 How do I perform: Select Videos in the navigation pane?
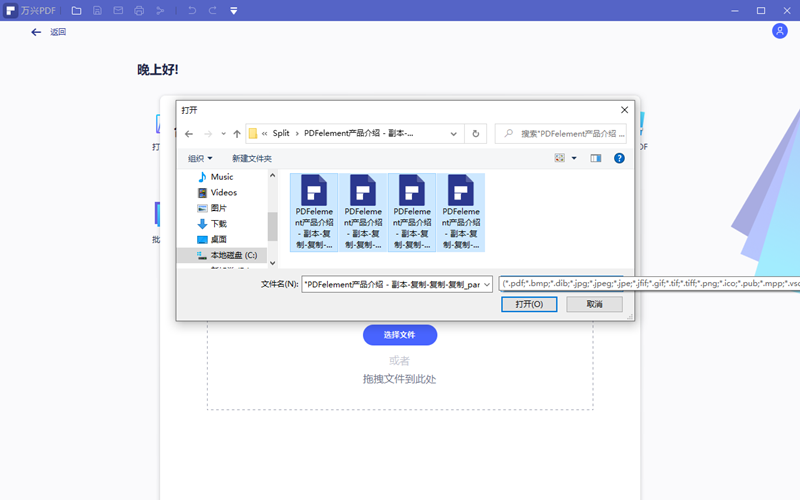pyautogui.click(x=223, y=192)
